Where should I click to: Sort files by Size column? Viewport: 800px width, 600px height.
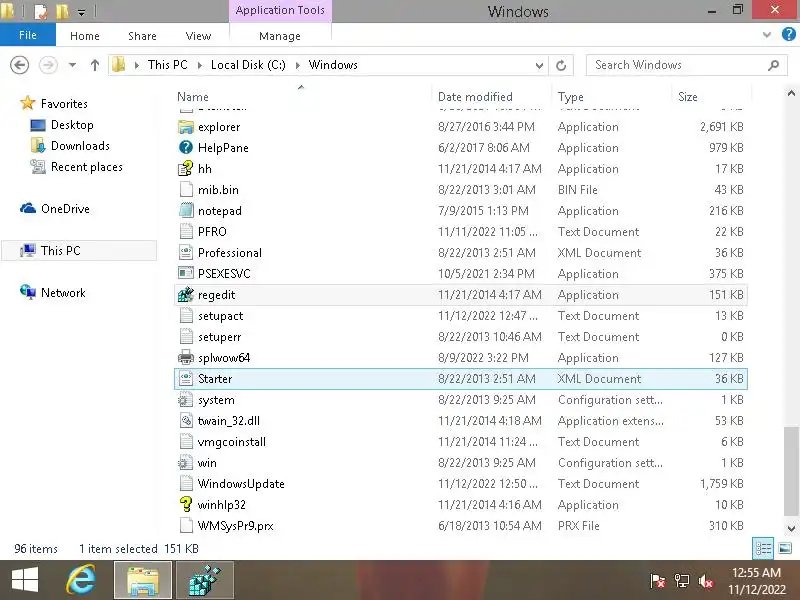687,96
